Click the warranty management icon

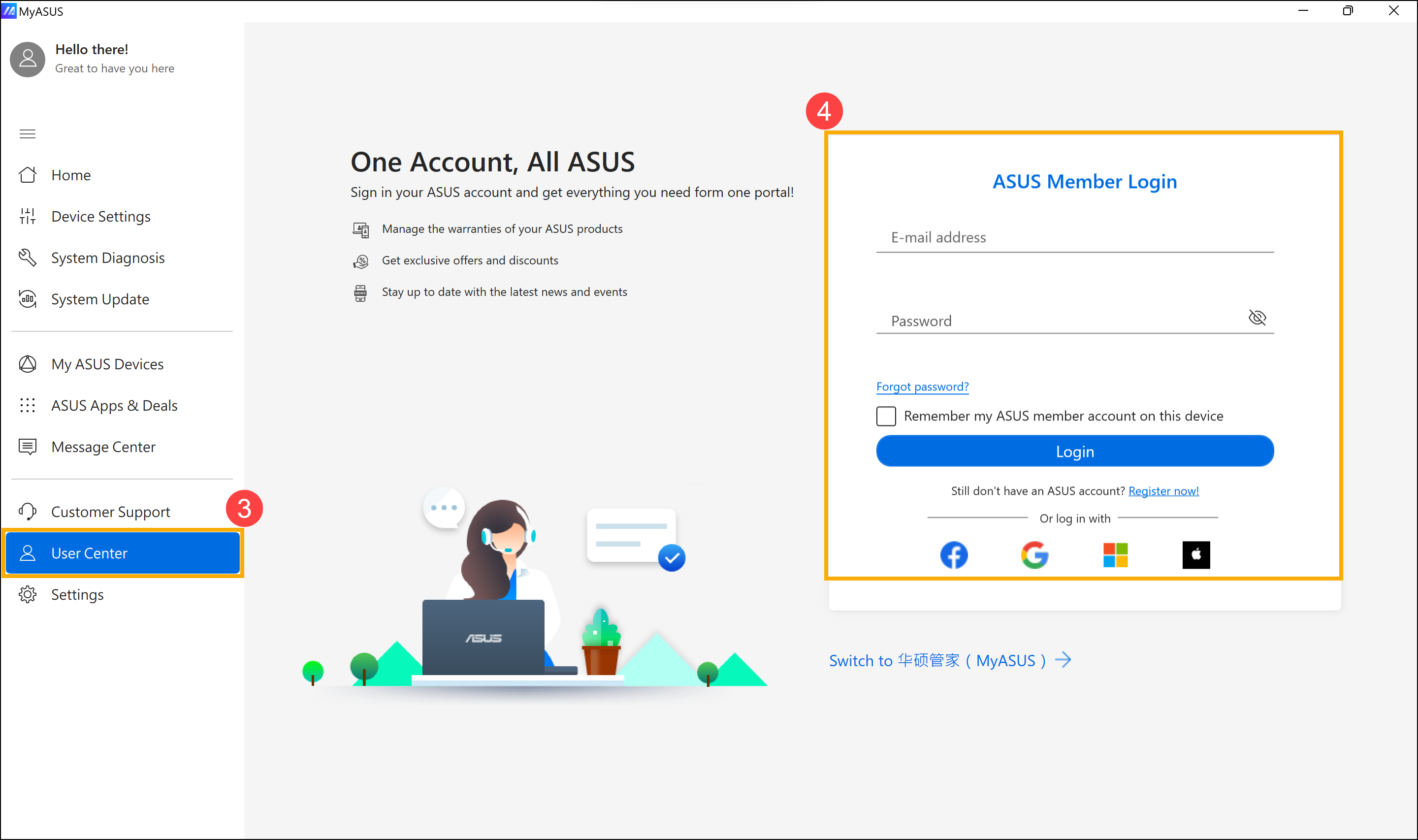(360, 229)
